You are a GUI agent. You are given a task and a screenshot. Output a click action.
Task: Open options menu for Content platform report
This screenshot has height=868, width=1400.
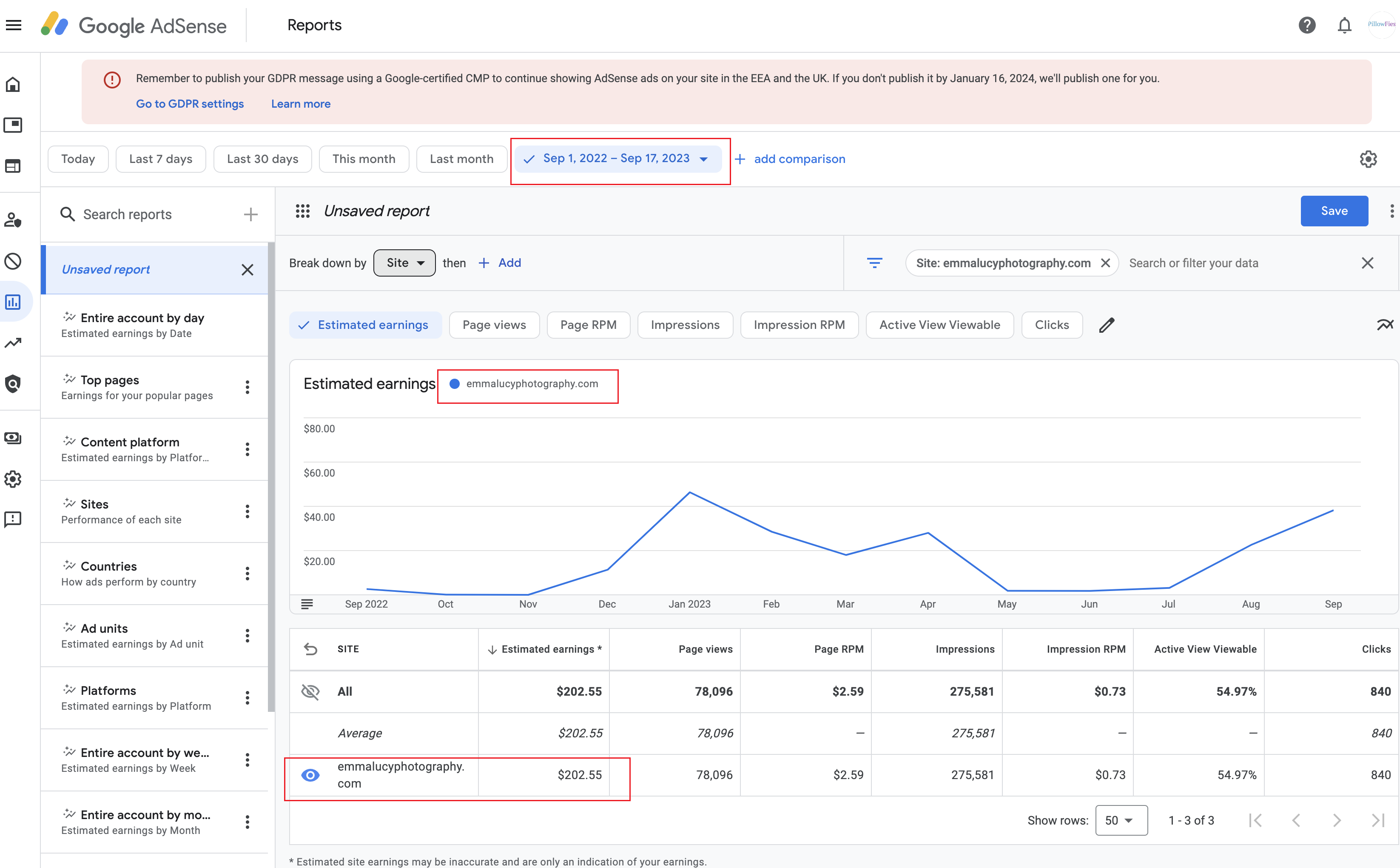pyautogui.click(x=247, y=449)
